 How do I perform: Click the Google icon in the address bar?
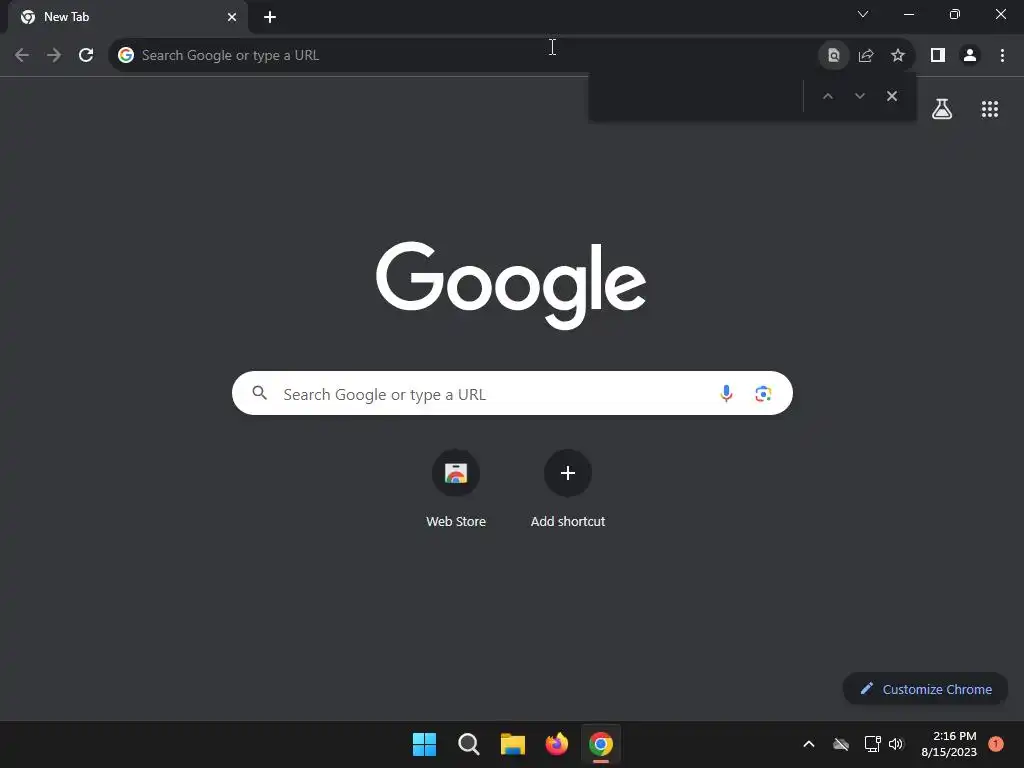tap(126, 55)
